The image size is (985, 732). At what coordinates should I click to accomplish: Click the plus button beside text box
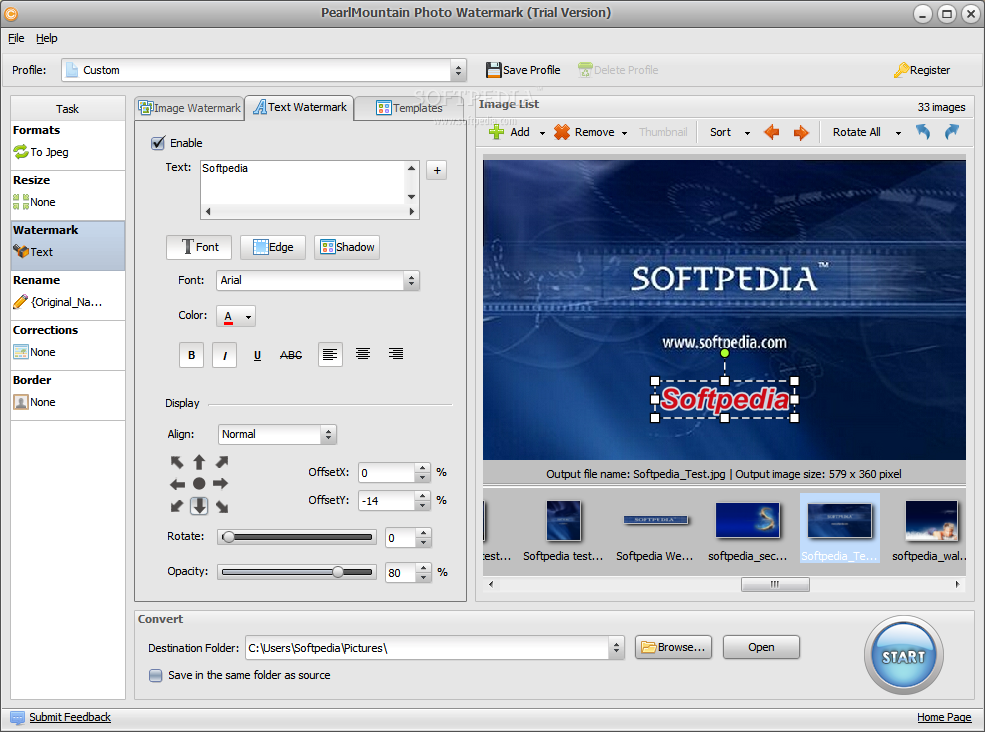437,170
